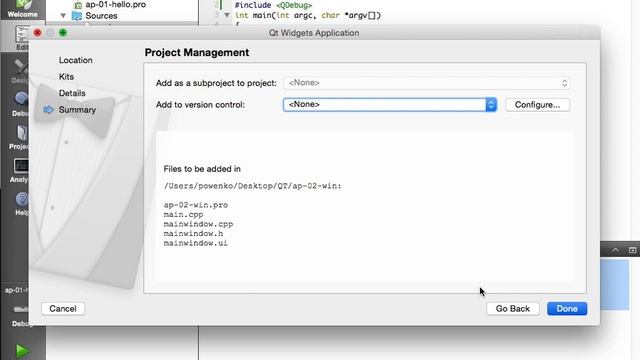640x360 pixels.
Task: Close the Qt Widgets Application dialog
Action: pyautogui.click(x=38, y=33)
